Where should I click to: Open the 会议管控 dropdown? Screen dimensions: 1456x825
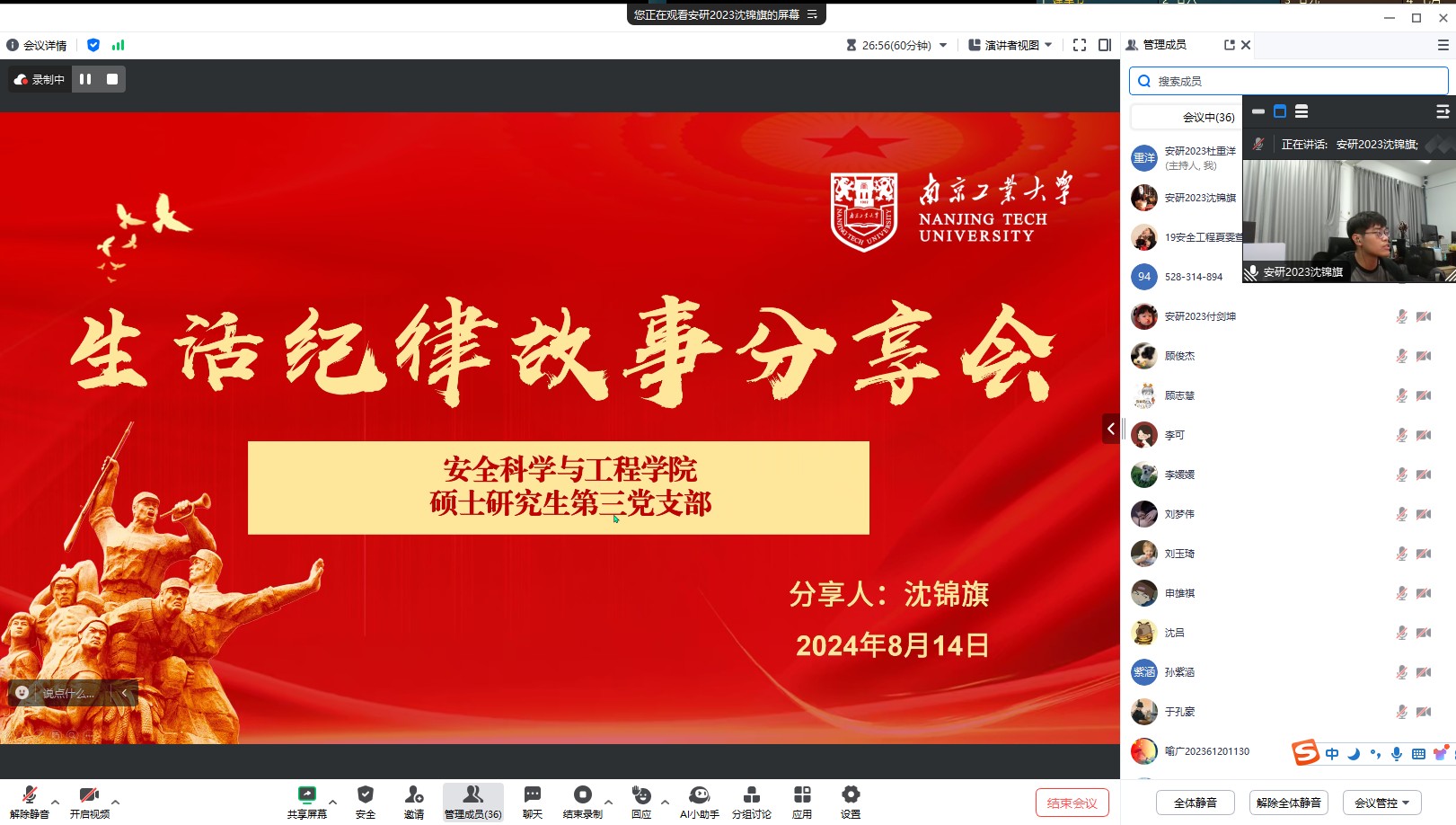tap(1381, 803)
